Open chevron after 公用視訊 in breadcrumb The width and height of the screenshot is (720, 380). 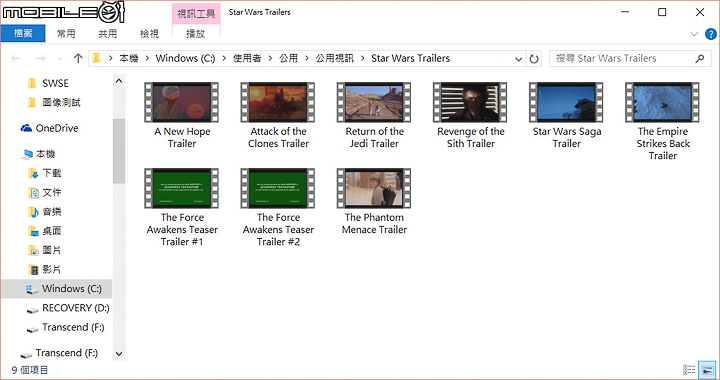(x=363, y=58)
